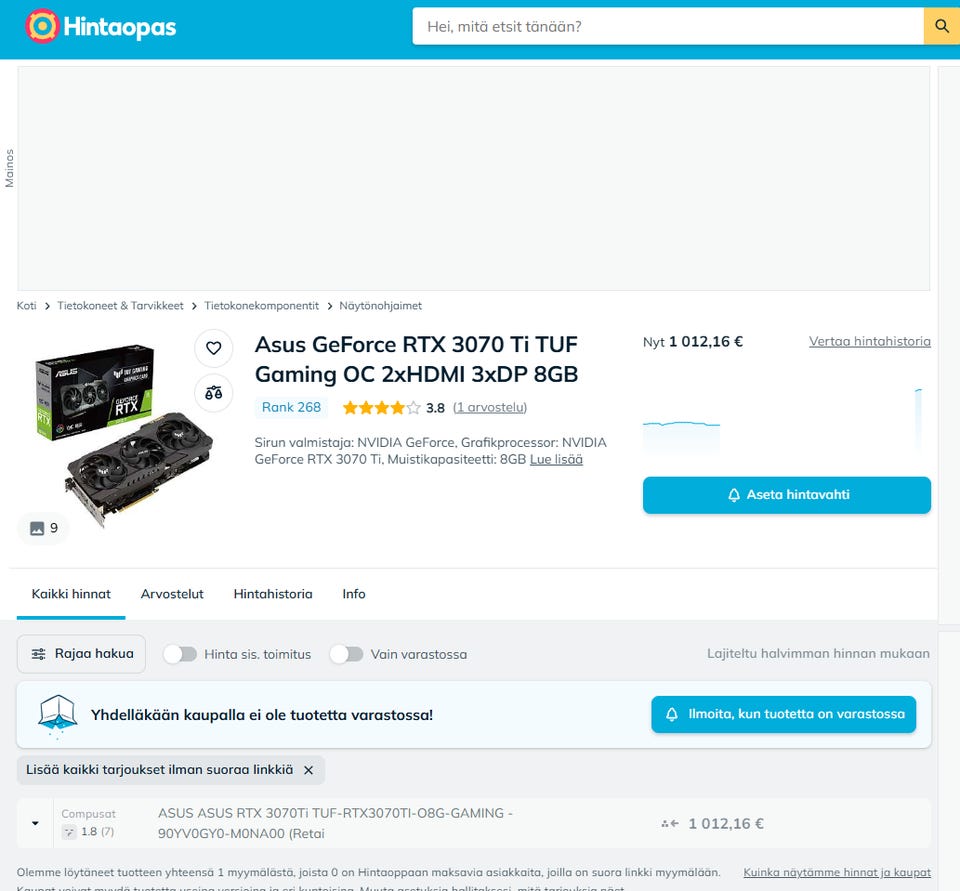Click the compare scales icon
The height and width of the screenshot is (891, 960).
point(214,393)
